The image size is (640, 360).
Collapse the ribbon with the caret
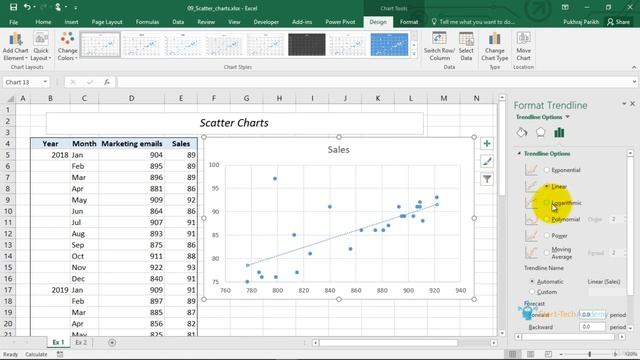(633, 67)
